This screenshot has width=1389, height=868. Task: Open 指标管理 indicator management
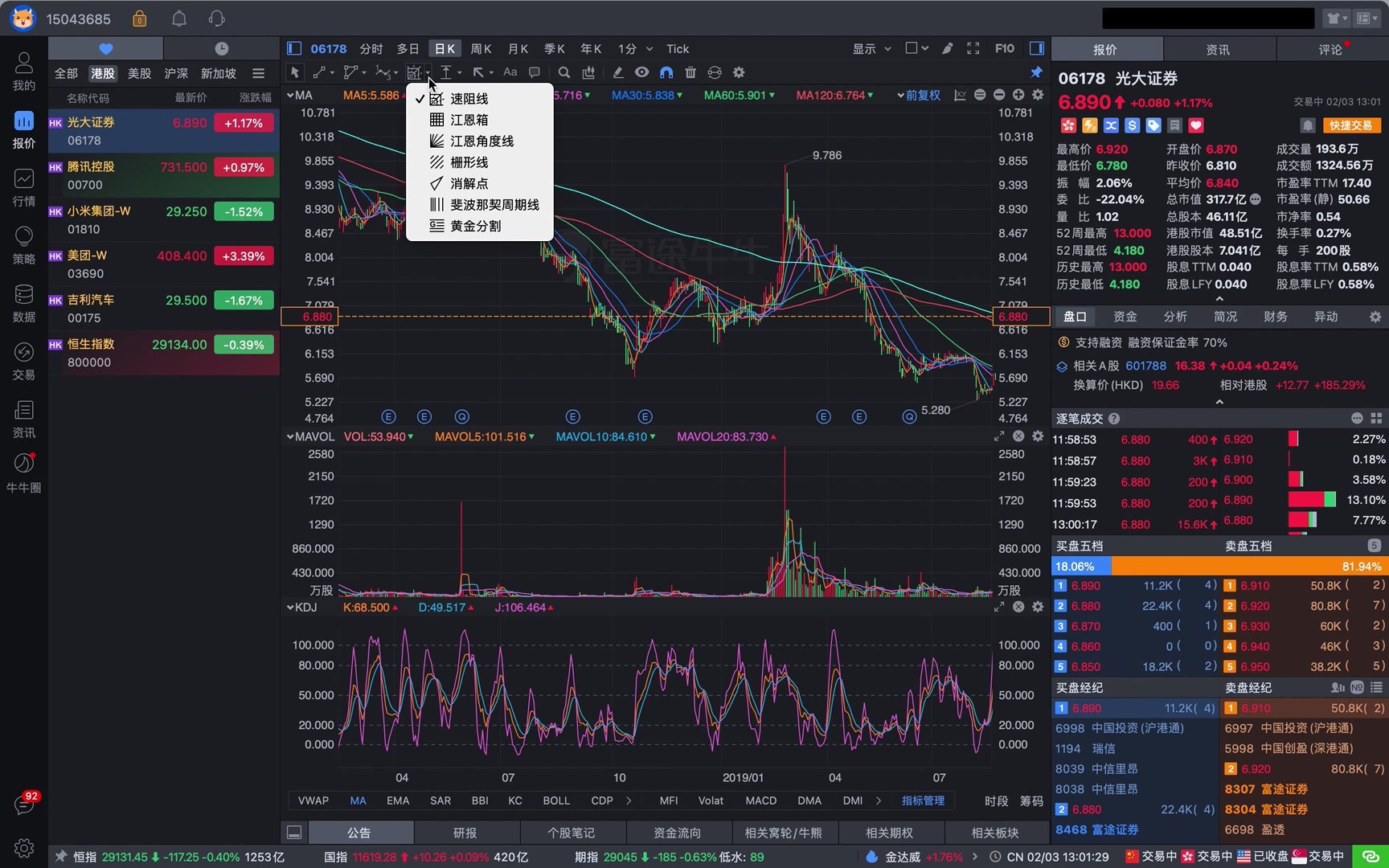923,800
